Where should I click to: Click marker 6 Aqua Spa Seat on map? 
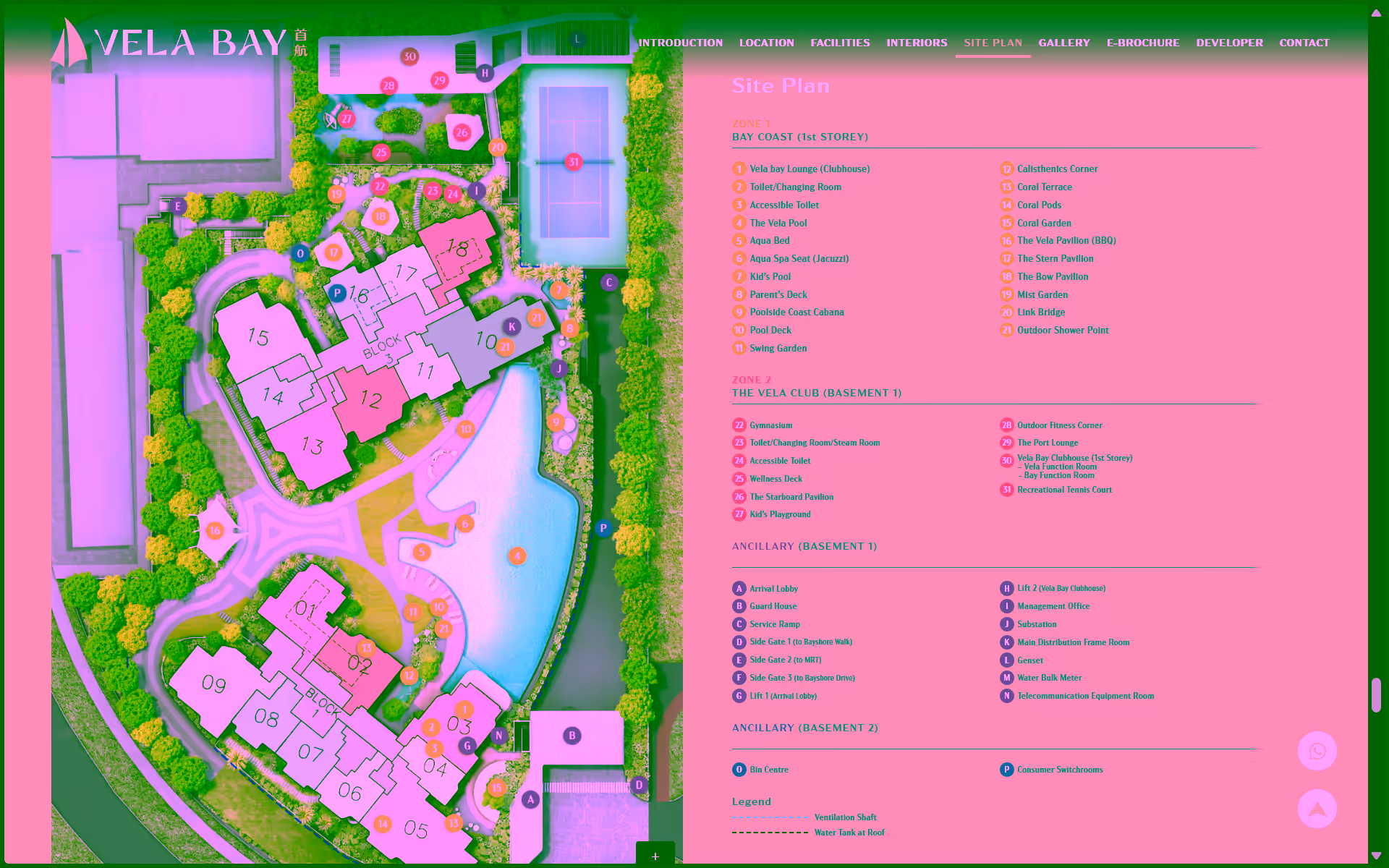coord(465,524)
